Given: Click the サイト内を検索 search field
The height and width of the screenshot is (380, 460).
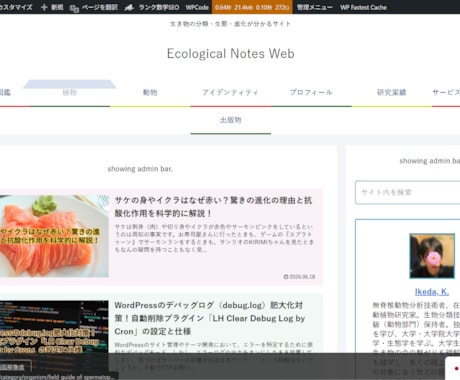Looking at the screenshot, I should pyautogui.click(x=407, y=192).
